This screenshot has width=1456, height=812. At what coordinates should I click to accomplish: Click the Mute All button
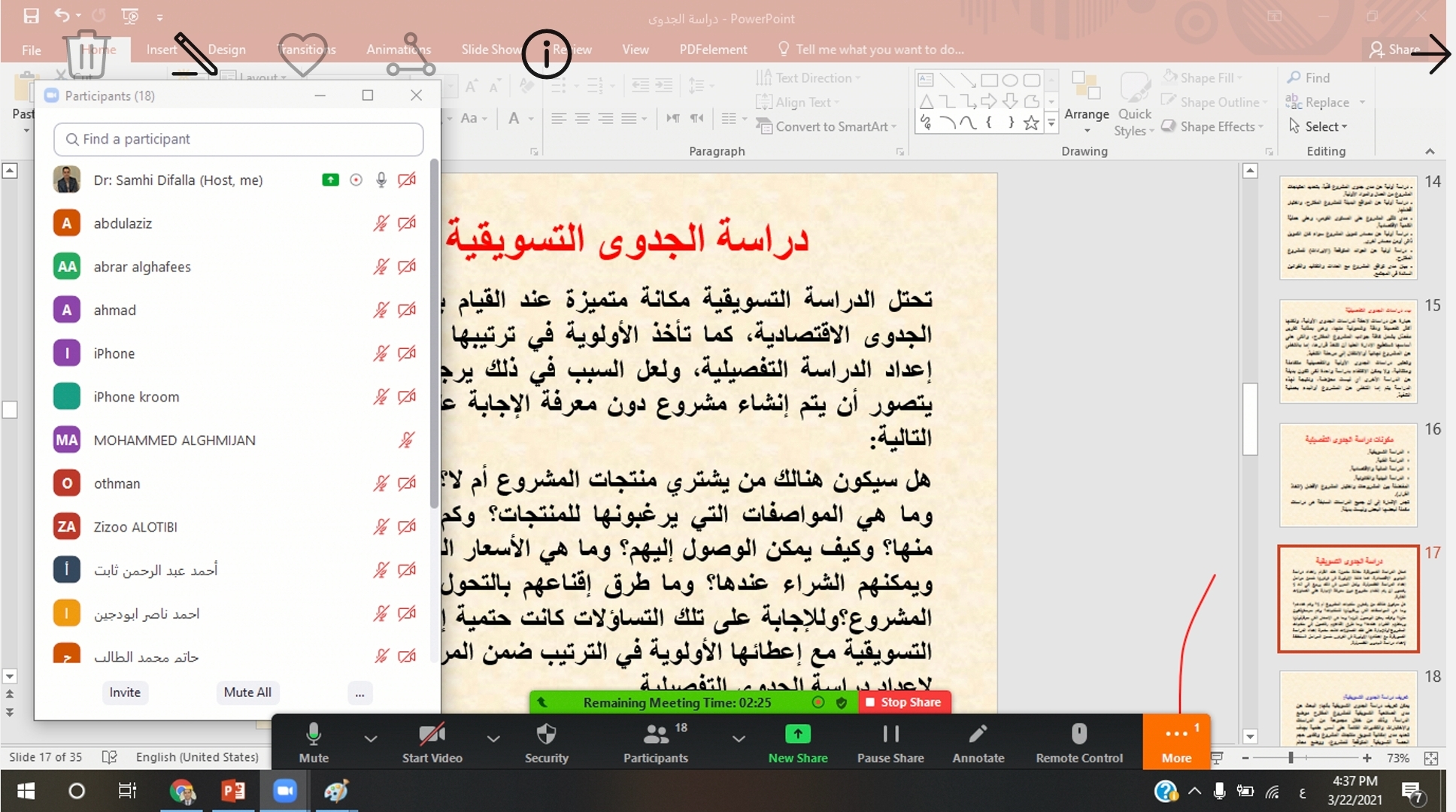pyautogui.click(x=247, y=692)
